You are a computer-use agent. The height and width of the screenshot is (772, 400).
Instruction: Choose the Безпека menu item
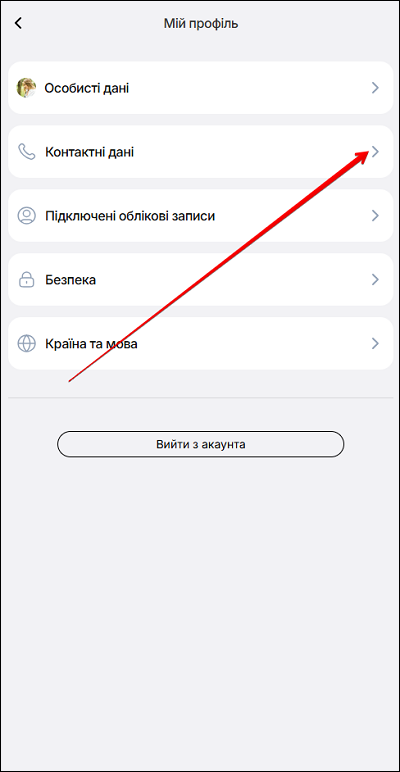pyautogui.click(x=200, y=279)
